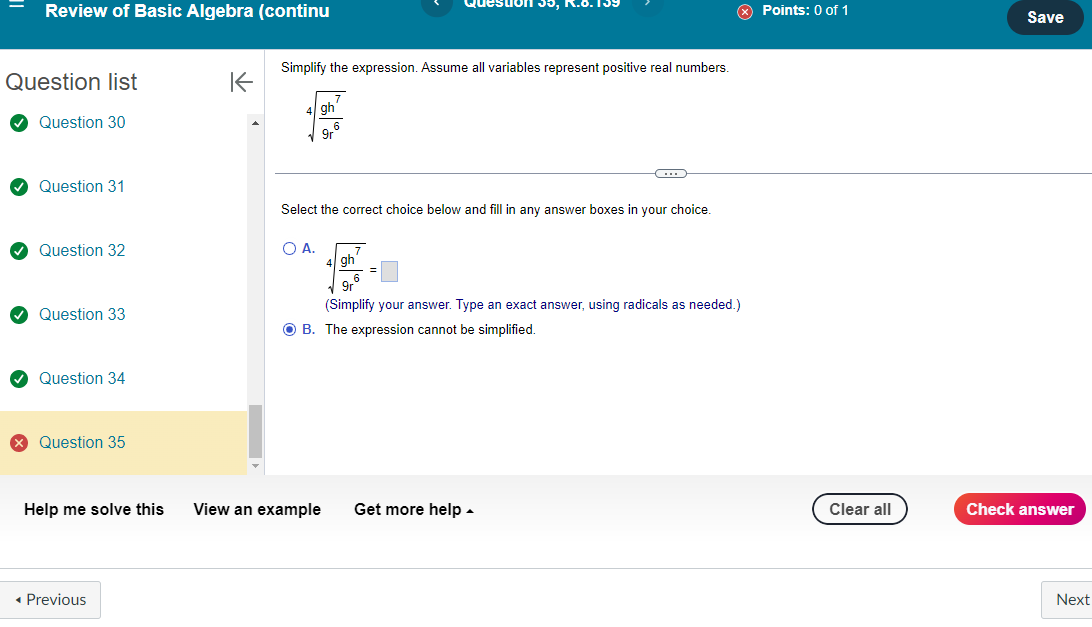View an example for this problem
1092x627 pixels.
point(256,509)
